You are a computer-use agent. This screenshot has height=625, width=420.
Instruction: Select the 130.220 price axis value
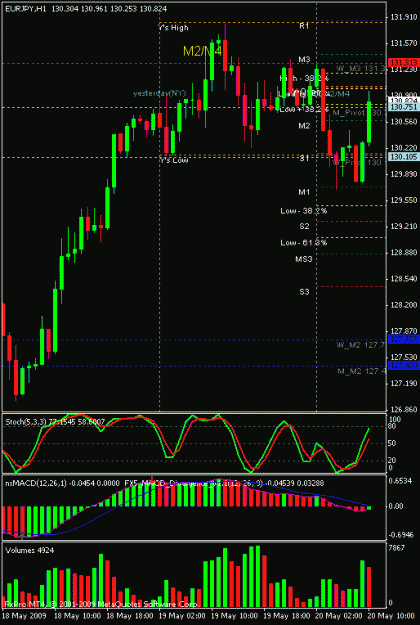coord(404,148)
